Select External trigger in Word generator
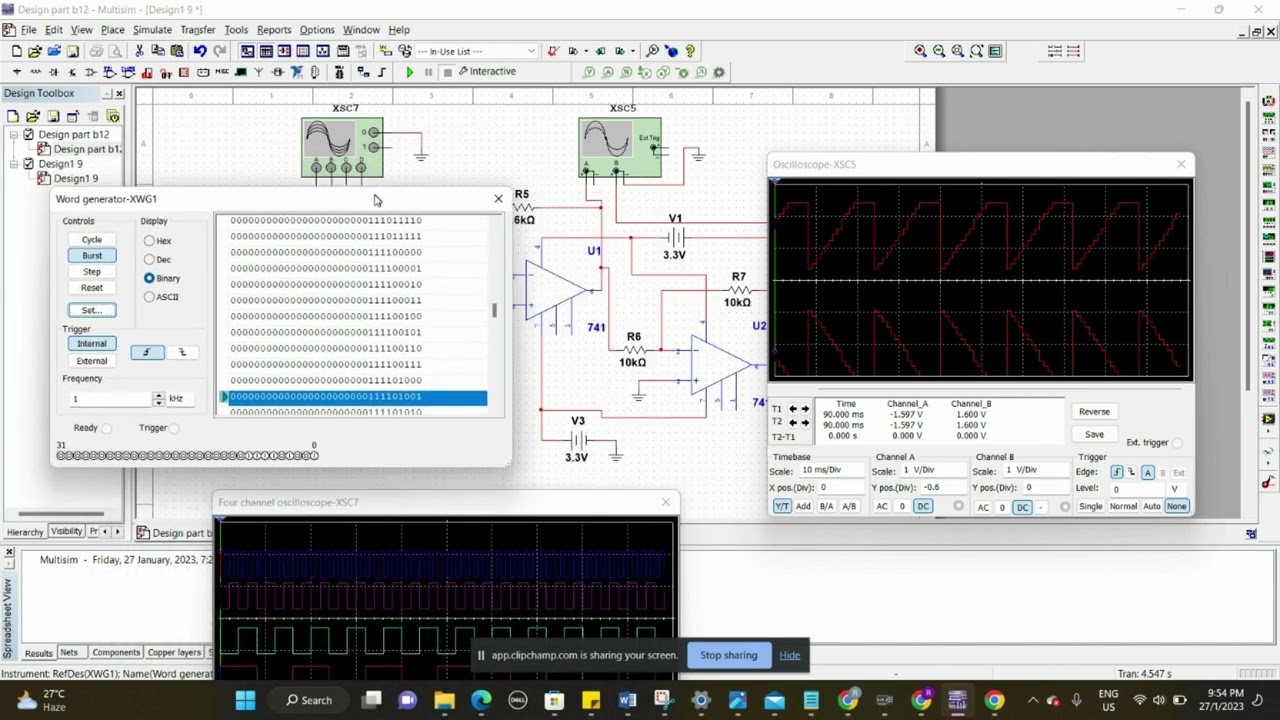The width and height of the screenshot is (1280, 720). pyautogui.click(x=92, y=361)
